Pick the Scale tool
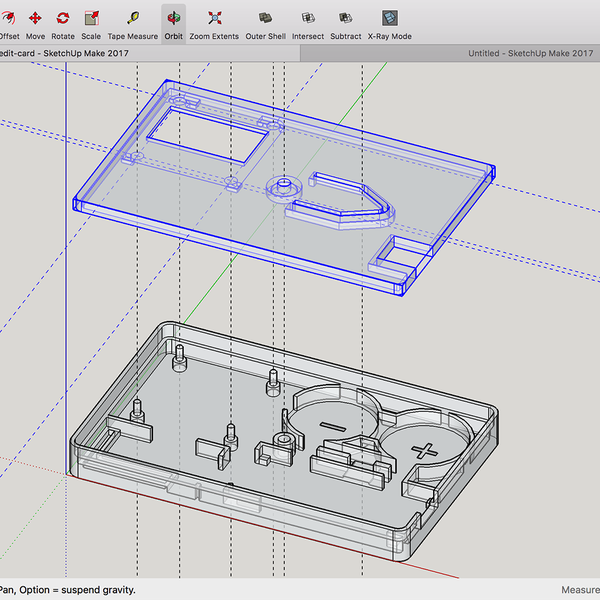The width and height of the screenshot is (600, 600). (91, 19)
